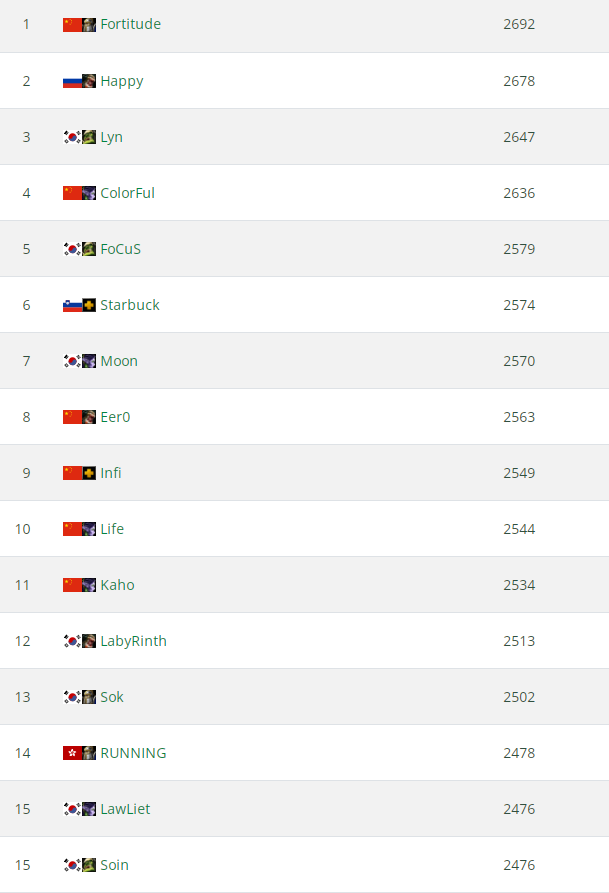609x893 pixels.
Task: Click the yellow cross icon beside Starbuck
Action: point(89,305)
